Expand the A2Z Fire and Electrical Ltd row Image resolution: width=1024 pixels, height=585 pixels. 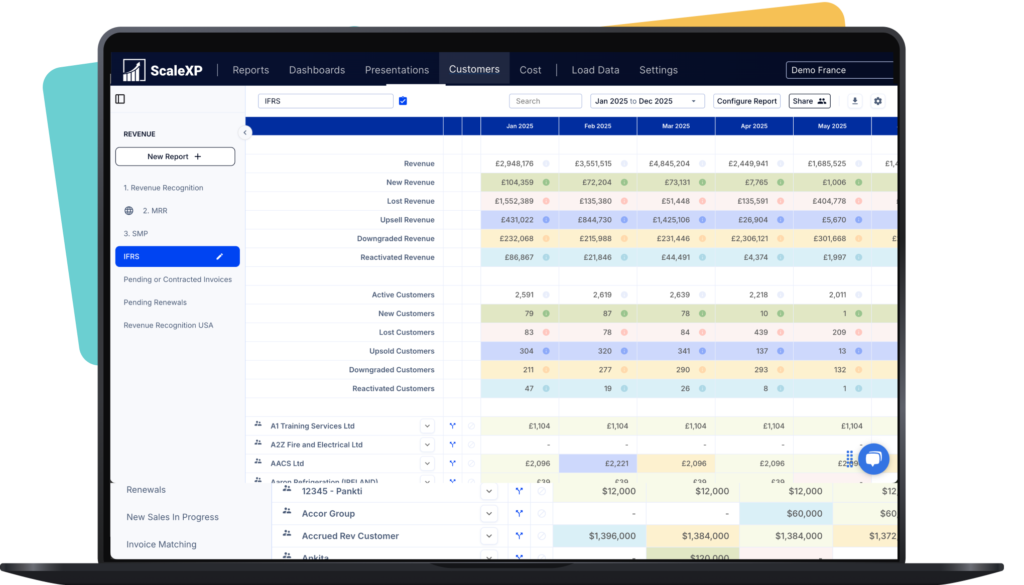[427, 445]
